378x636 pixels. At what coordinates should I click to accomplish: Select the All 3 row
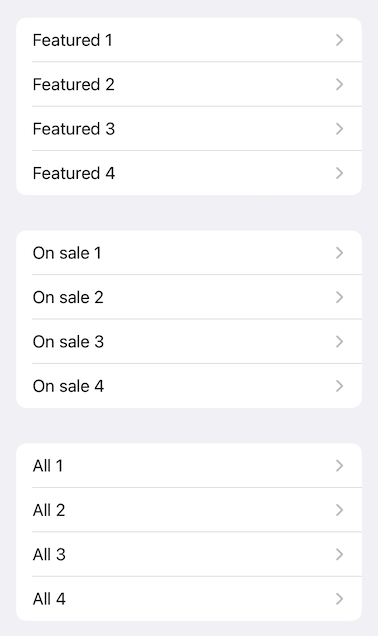[189, 554]
